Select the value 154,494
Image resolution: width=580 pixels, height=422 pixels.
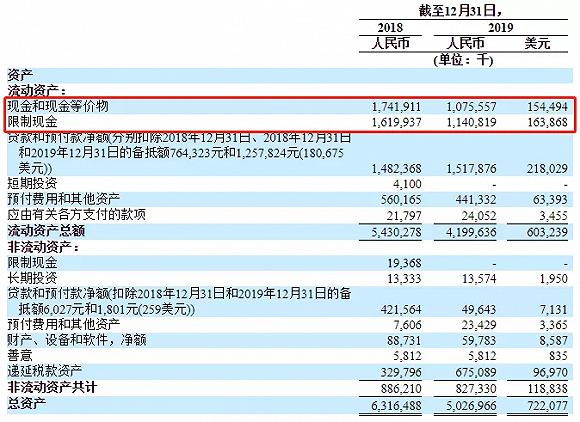click(547, 107)
